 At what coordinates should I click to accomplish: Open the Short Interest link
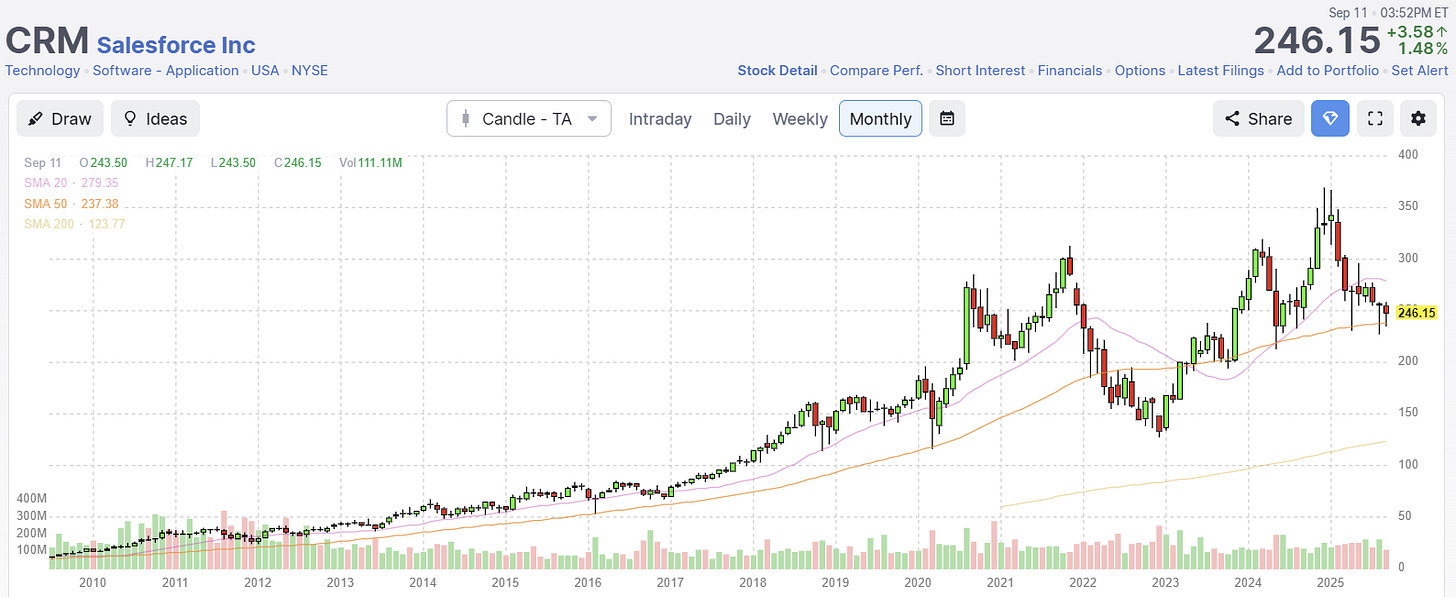[981, 71]
